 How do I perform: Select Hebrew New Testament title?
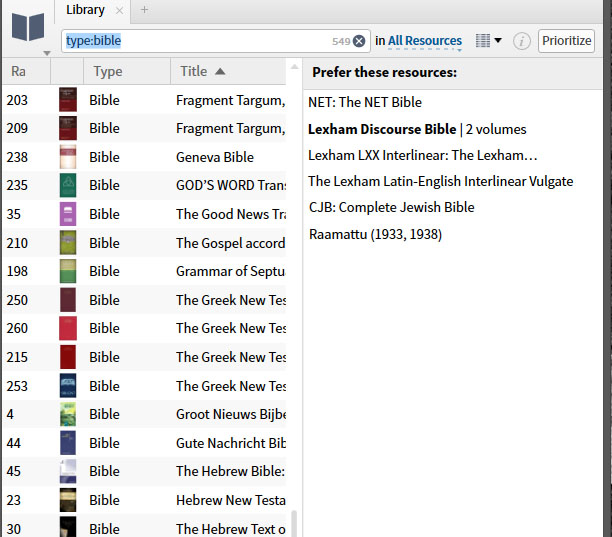(231, 500)
